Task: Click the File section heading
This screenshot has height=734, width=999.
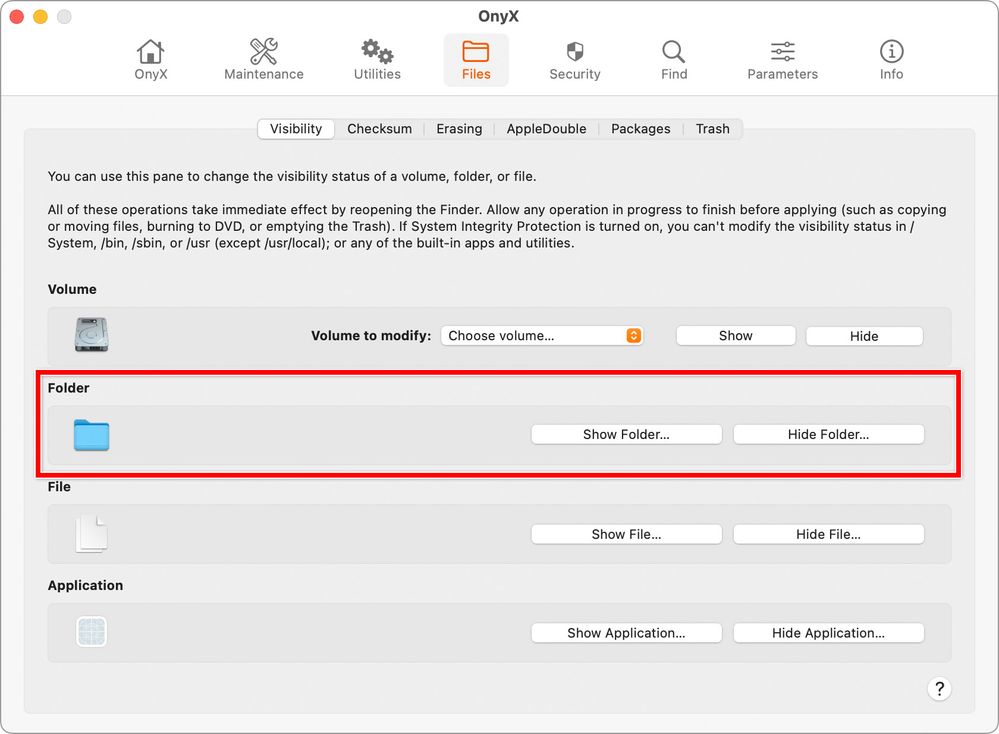Action: point(59,487)
